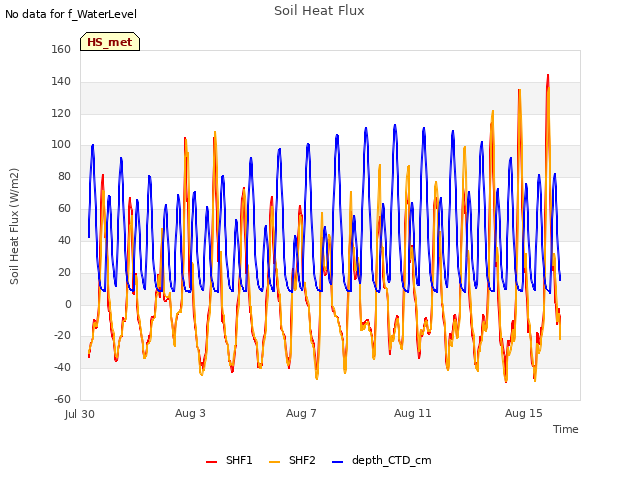Click the red SHF1 legend color marker
Screen dimensions: 640x480
211,462
